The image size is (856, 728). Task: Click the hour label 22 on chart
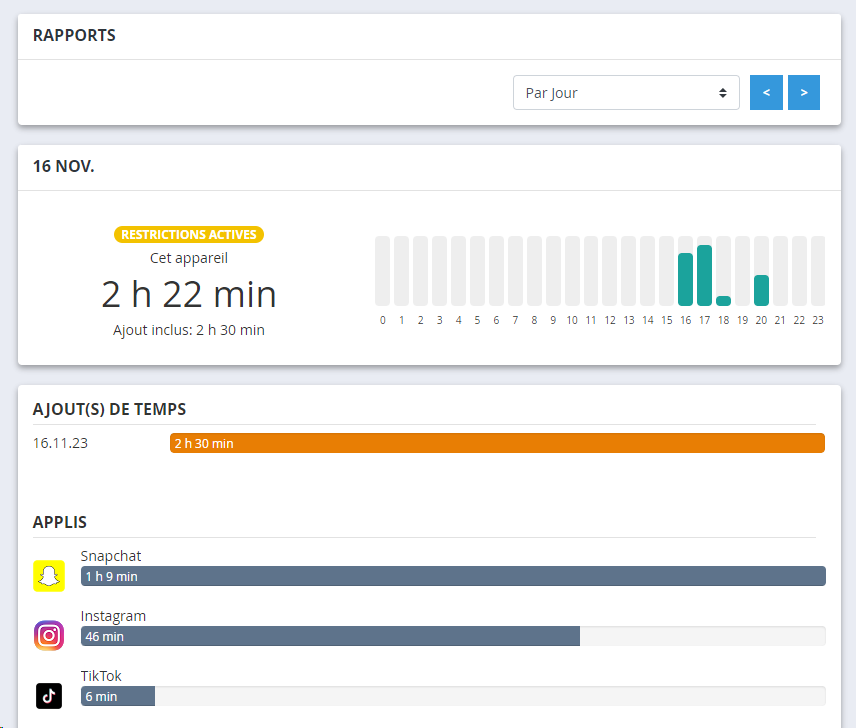799,320
